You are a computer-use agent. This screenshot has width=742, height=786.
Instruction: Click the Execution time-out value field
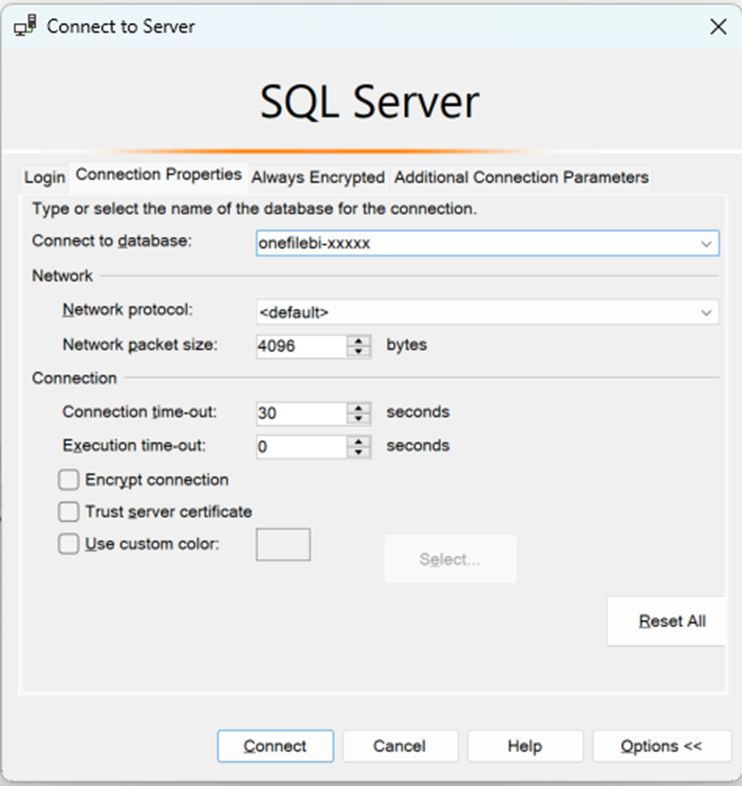pyautogui.click(x=302, y=446)
